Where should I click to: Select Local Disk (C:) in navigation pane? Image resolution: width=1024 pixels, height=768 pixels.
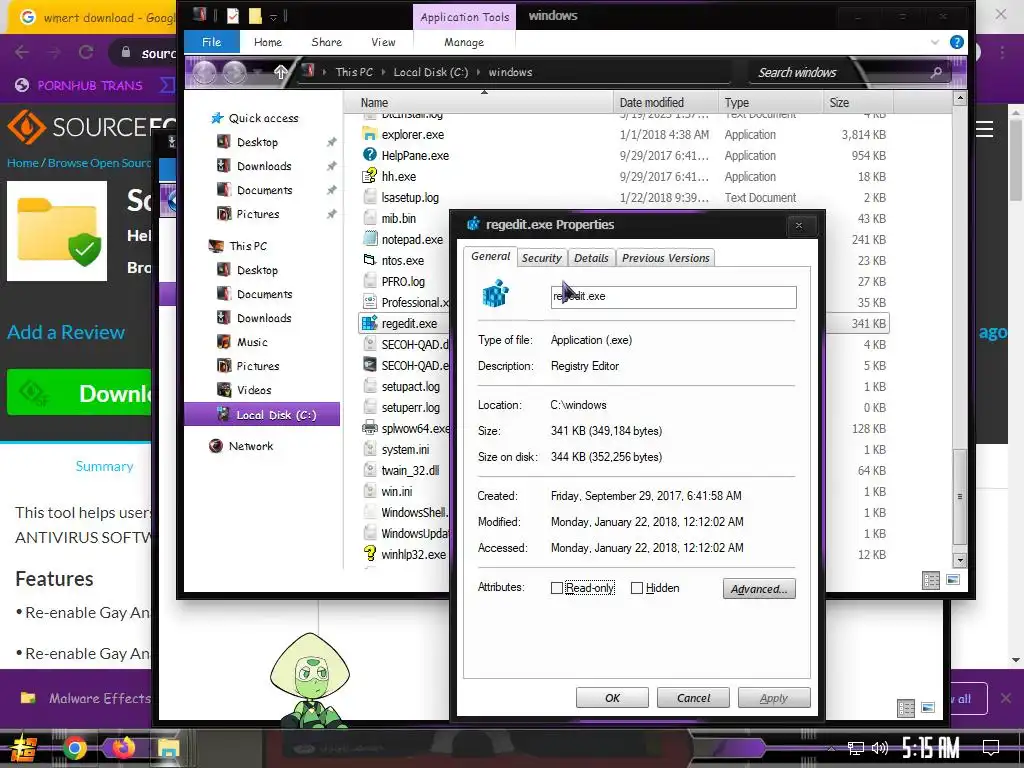pos(262,415)
